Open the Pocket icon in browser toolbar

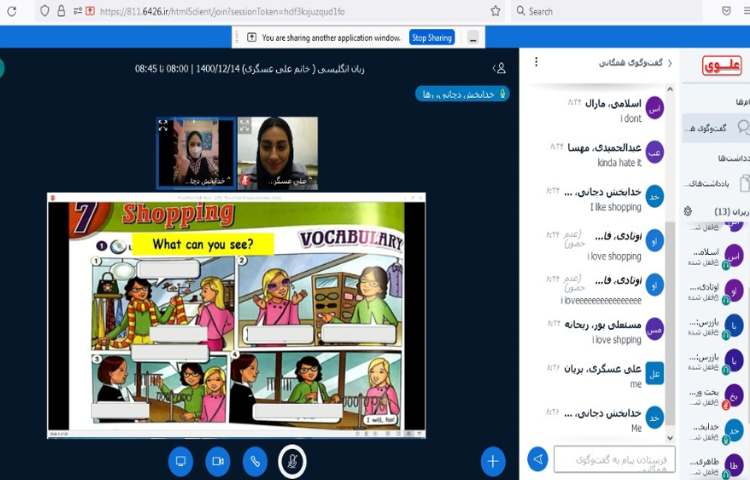tap(726, 11)
